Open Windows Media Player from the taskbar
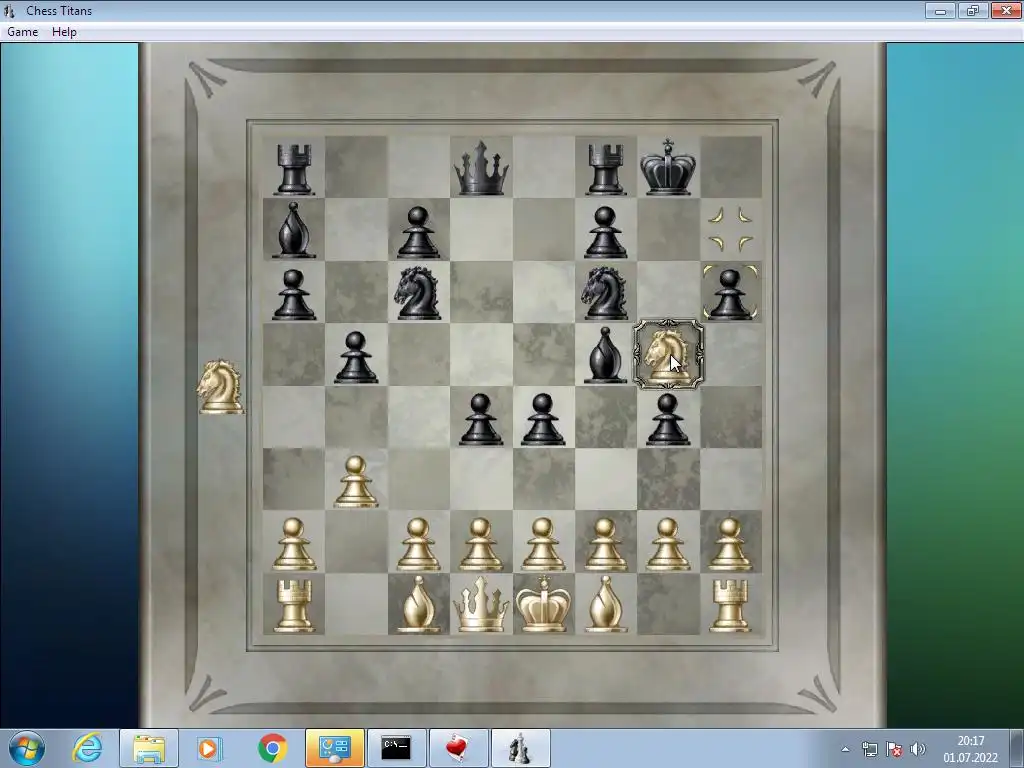This screenshot has height=768, width=1024. (x=210, y=748)
